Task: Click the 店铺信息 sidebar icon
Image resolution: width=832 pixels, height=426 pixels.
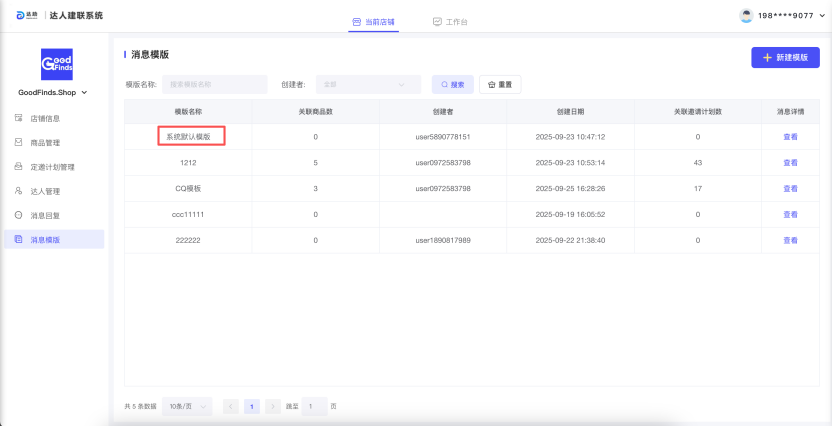Action: coord(19,119)
